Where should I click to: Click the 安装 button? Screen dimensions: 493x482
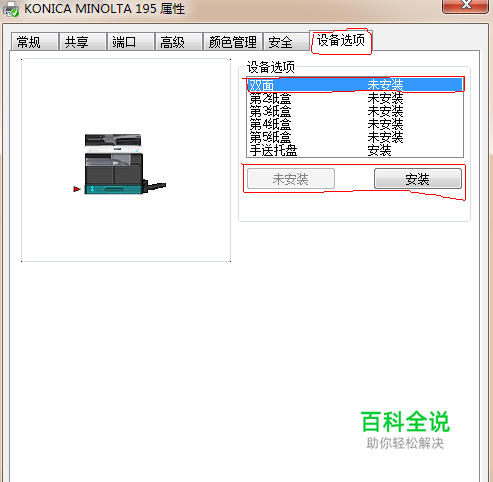coord(418,179)
